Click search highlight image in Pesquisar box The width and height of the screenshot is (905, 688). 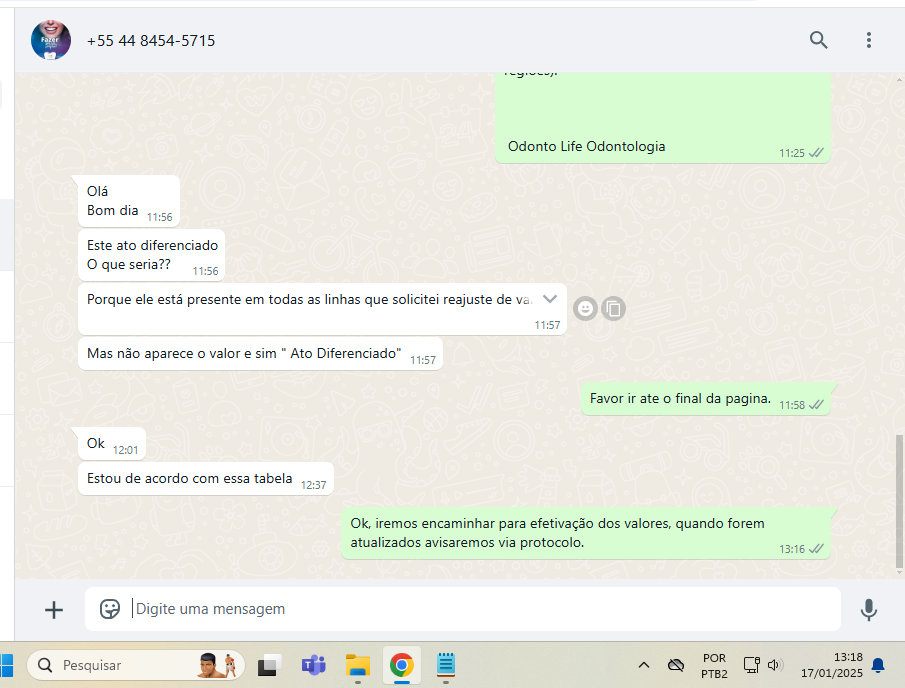[218, 665]
